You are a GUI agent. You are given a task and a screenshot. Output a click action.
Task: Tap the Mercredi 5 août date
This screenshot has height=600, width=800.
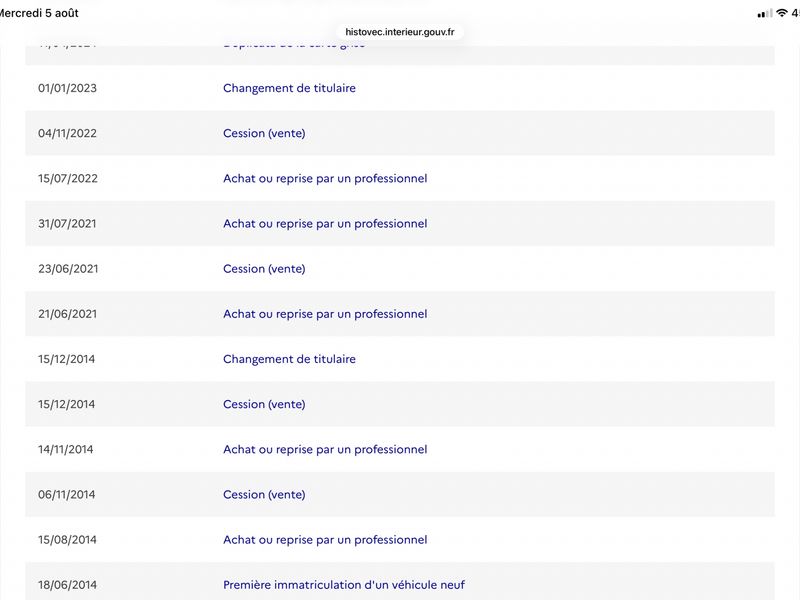click(x=39, y=13)
